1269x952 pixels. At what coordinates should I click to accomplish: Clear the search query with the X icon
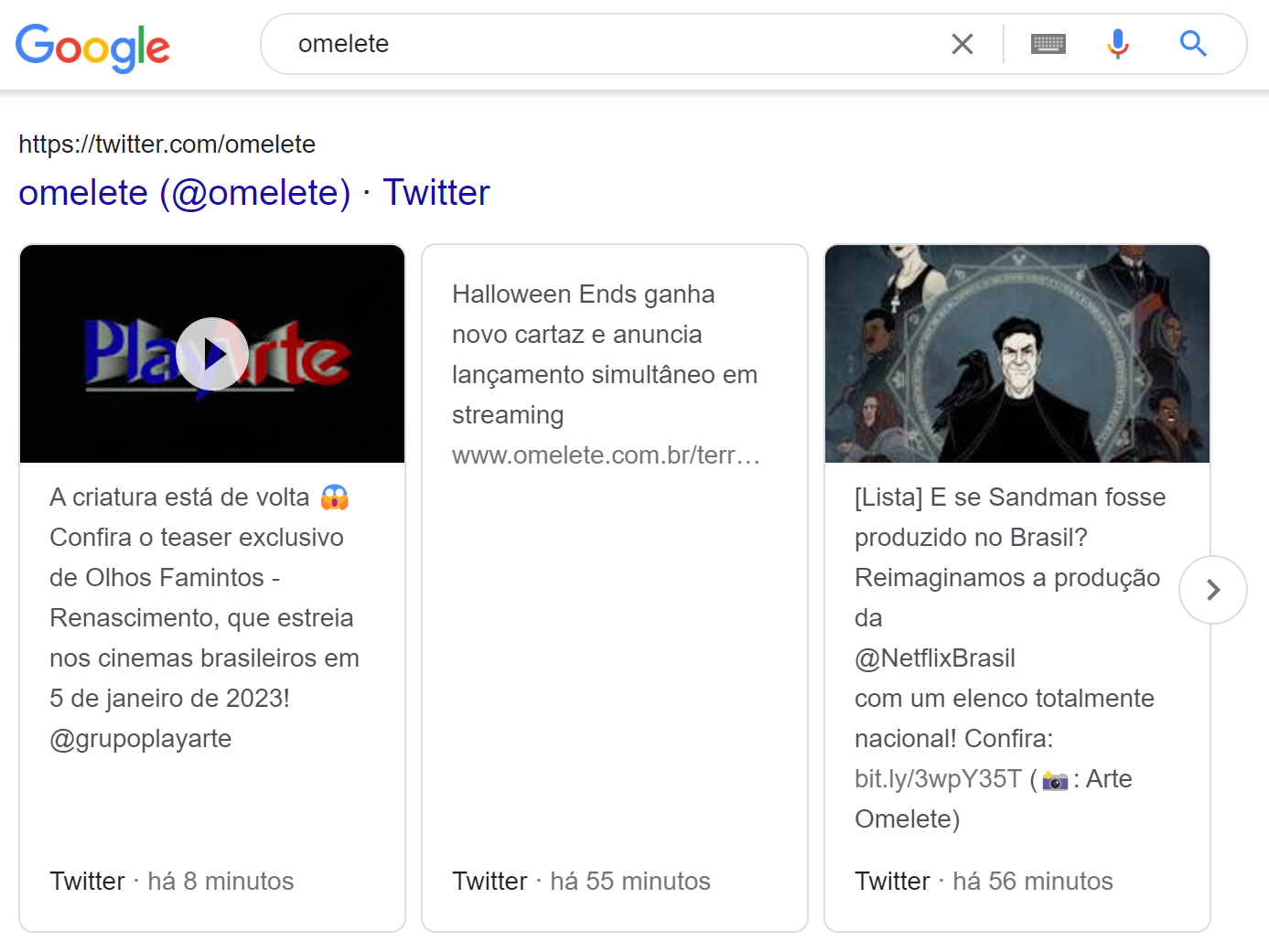pos(962,43)
